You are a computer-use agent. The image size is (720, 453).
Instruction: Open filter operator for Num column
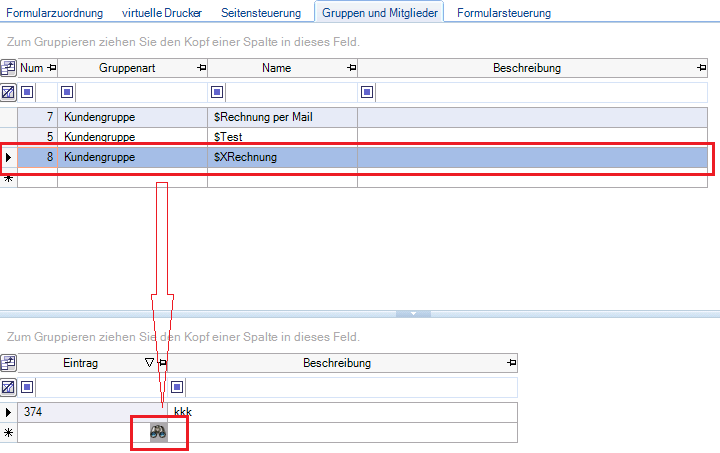tap(27, 92)
